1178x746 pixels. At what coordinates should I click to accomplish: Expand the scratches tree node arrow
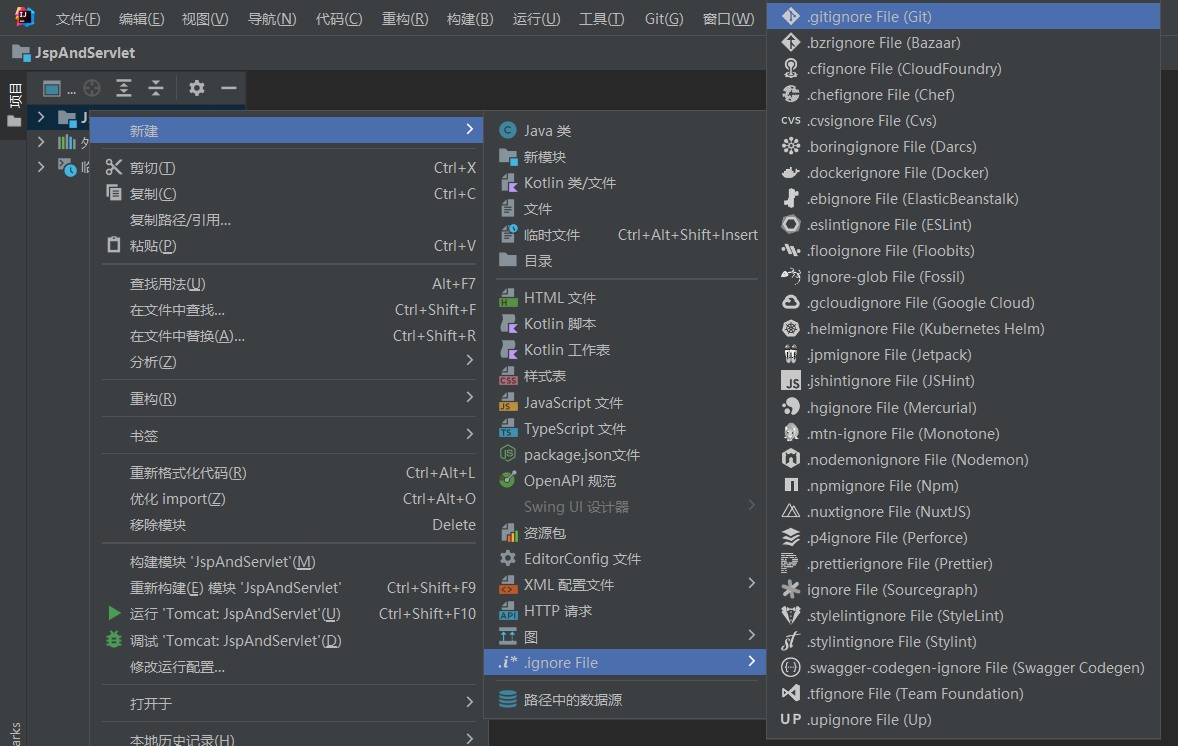(41, 167)
